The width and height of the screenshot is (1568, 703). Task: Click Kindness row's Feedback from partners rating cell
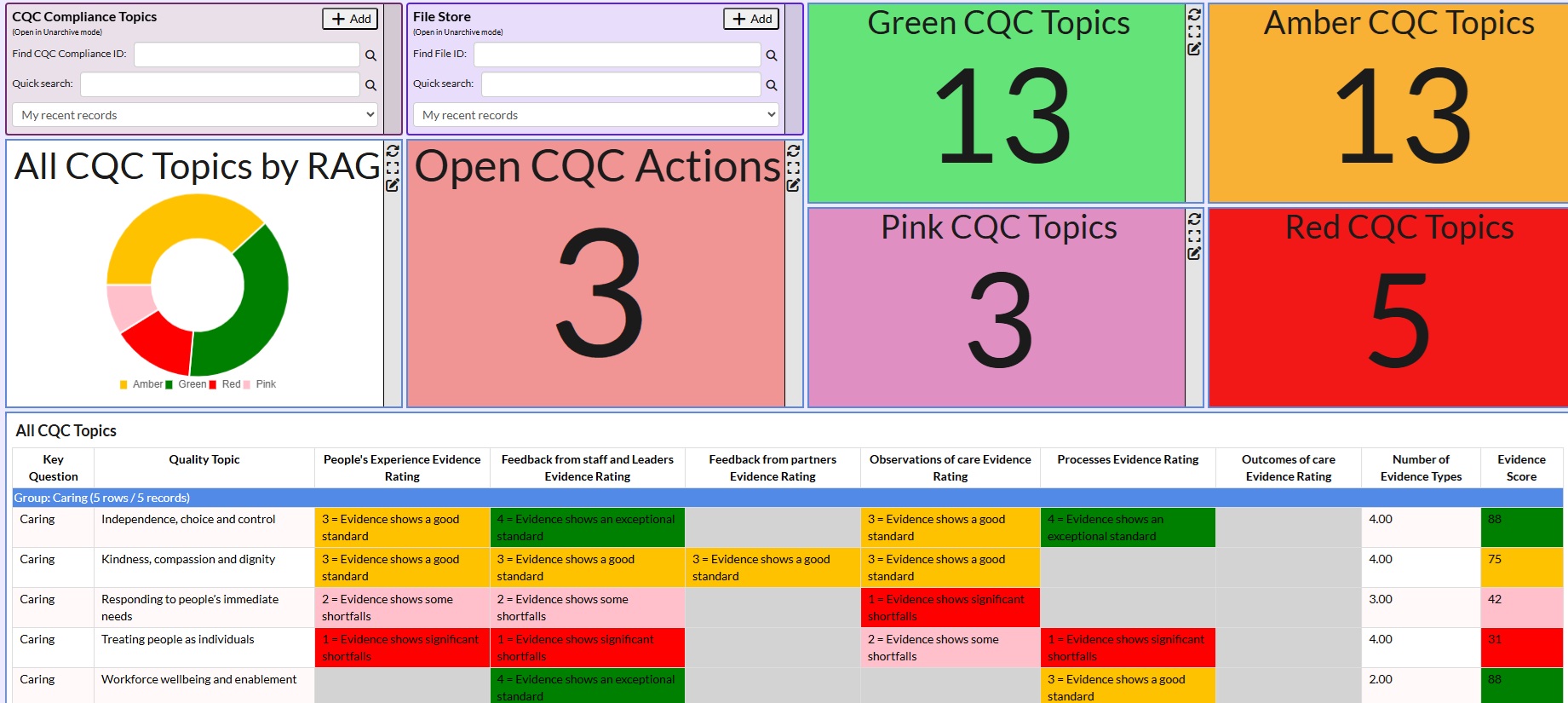(773, 568)
